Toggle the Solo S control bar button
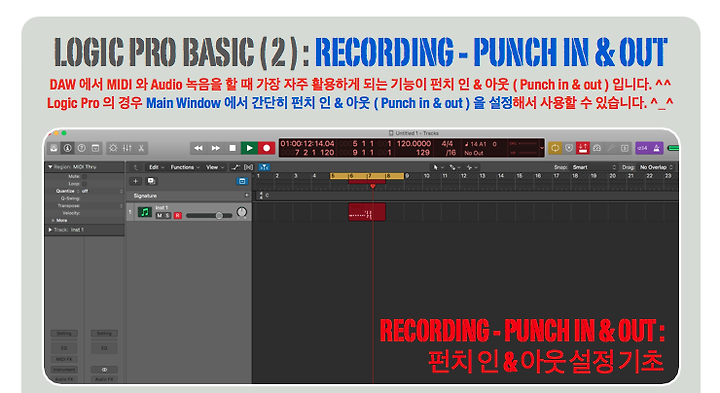 pos(624,148)
